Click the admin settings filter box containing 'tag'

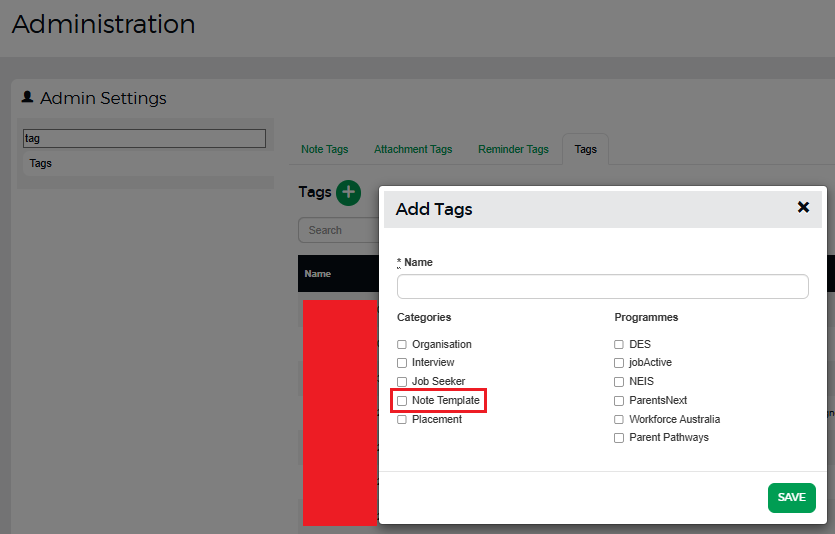tap(144, 138)
